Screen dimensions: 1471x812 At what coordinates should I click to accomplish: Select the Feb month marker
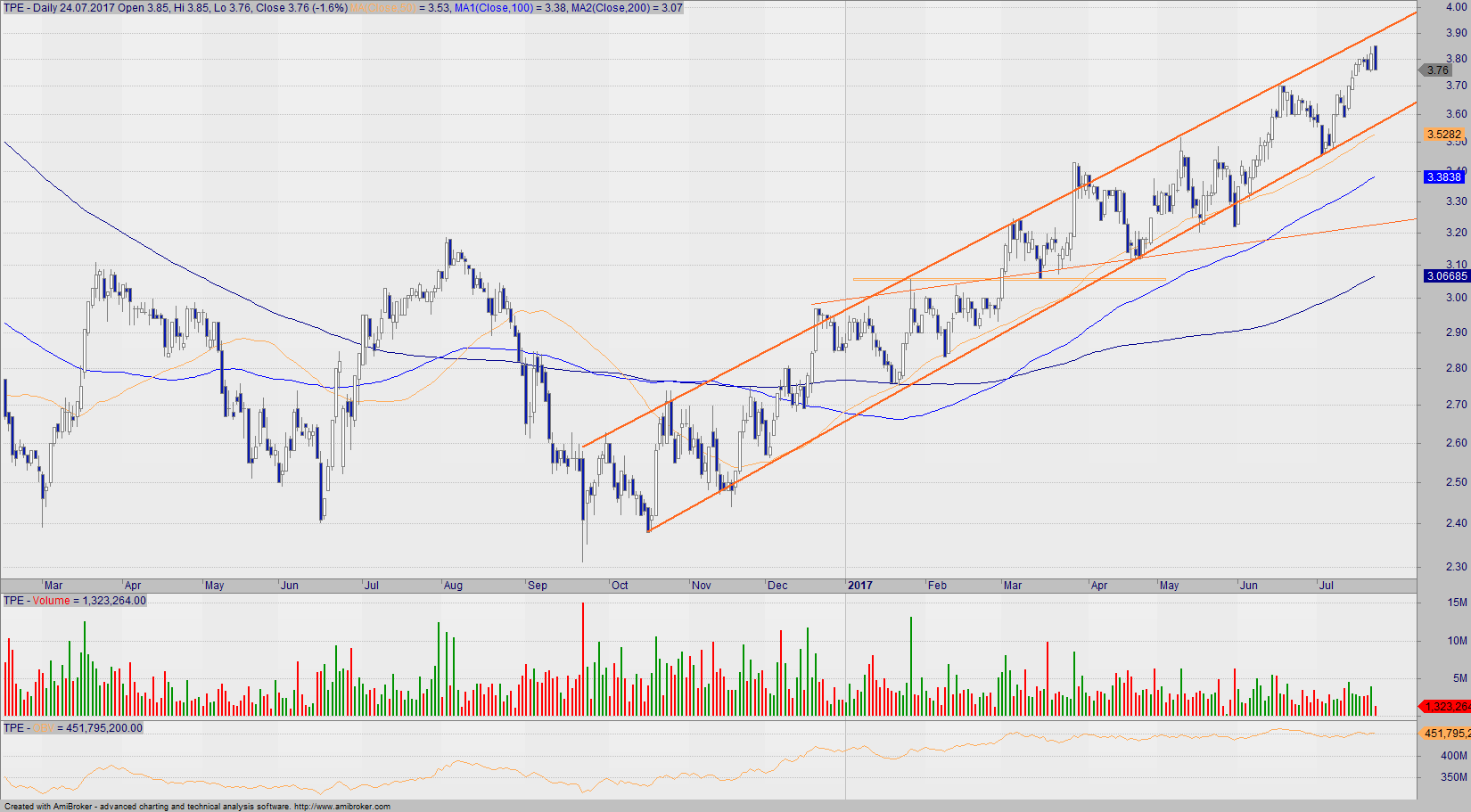(937, 586)
